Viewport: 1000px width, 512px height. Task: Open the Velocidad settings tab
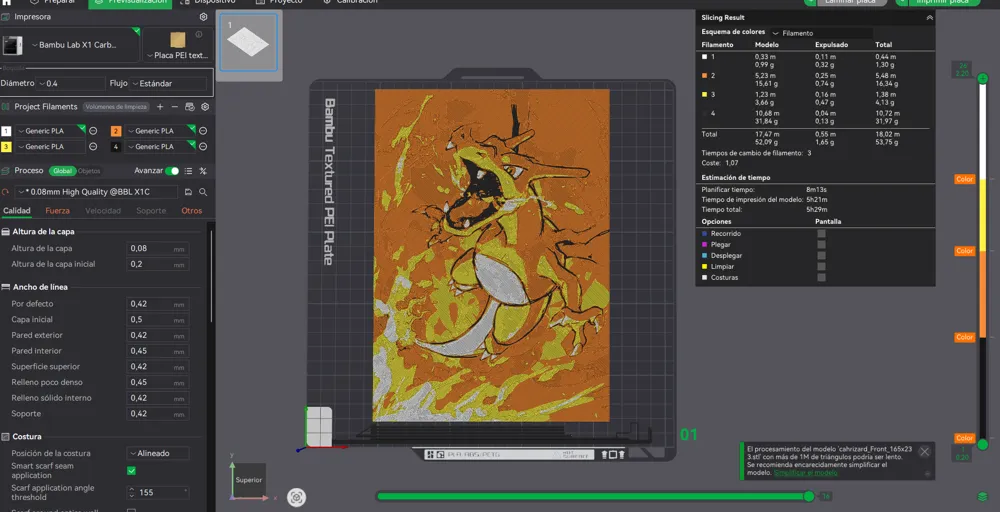(x=103, y=211)
